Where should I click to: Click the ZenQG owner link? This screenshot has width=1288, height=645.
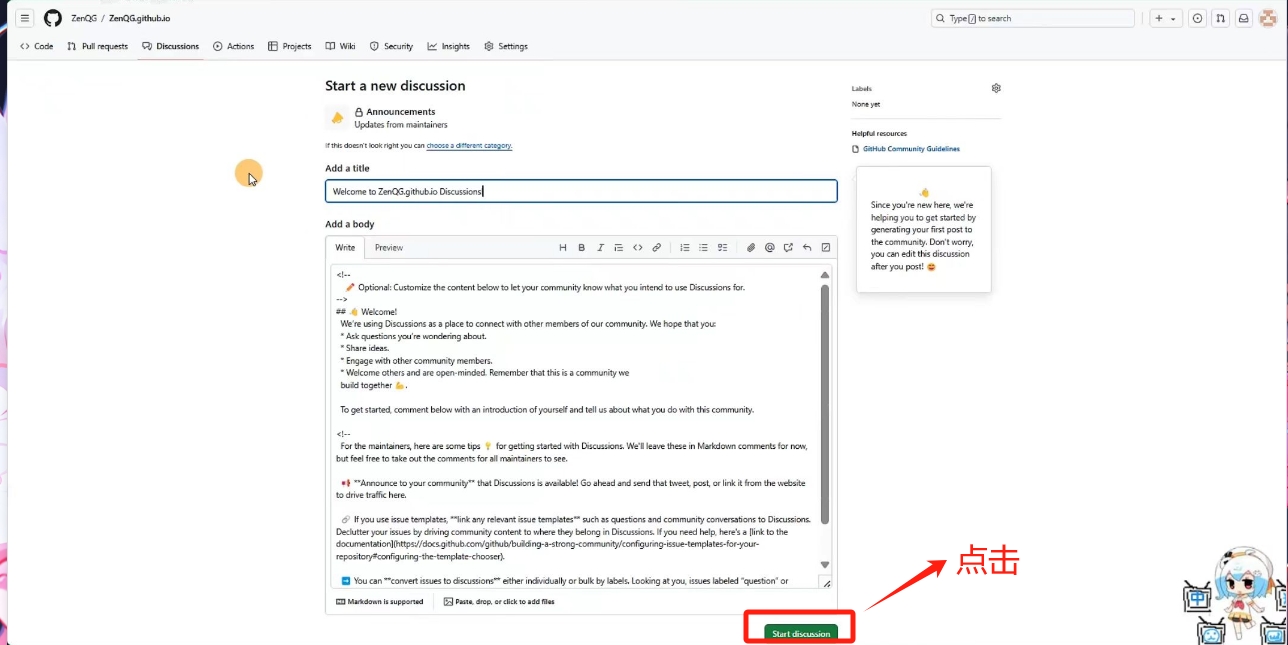tap(84, 18)
